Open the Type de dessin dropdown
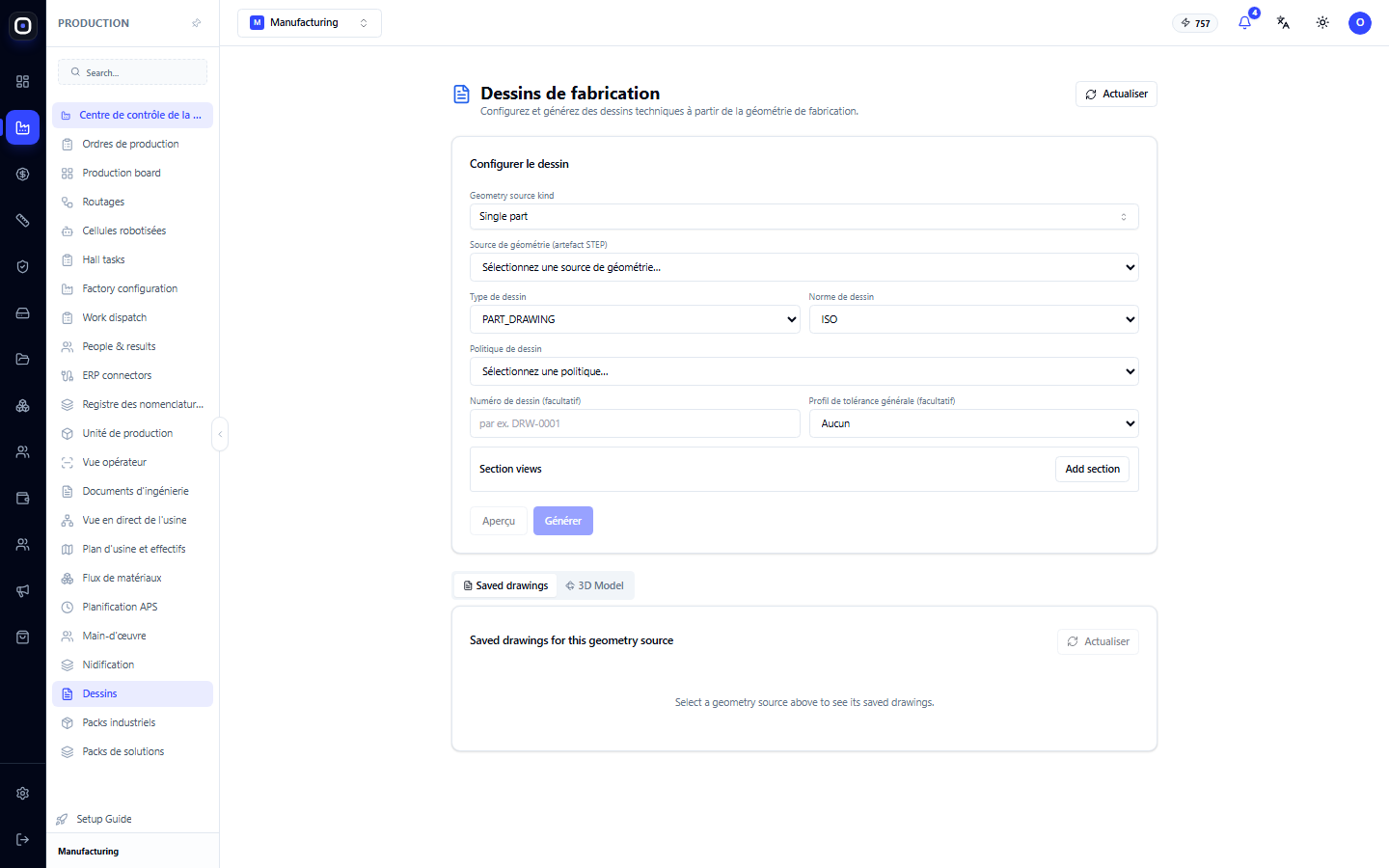This screenshot has height=868, width=1389. 635,319
